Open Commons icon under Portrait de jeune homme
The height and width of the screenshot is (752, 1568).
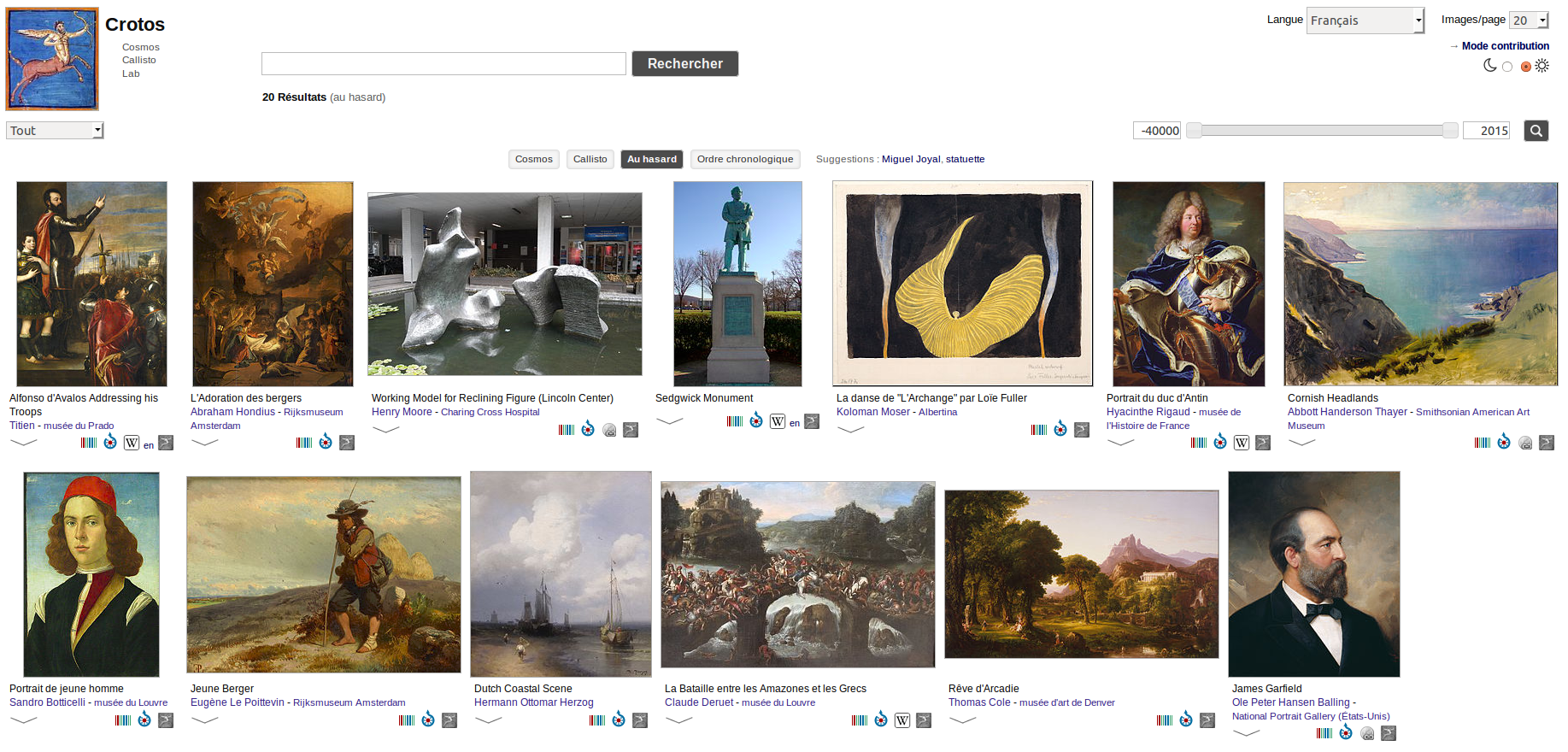point(144,720)
